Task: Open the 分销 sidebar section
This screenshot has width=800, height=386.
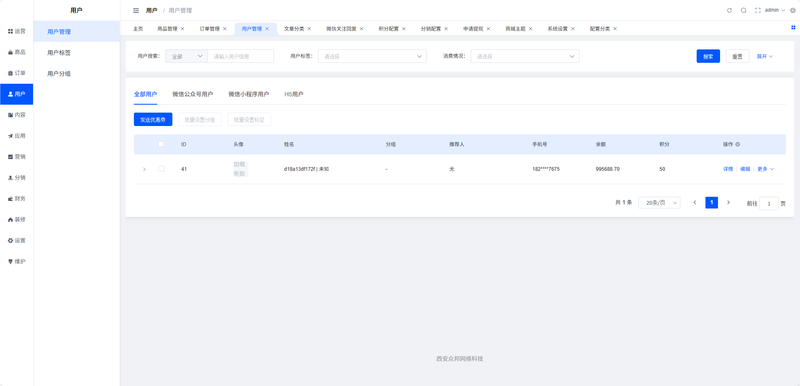Action: click(x=16, y=177)
